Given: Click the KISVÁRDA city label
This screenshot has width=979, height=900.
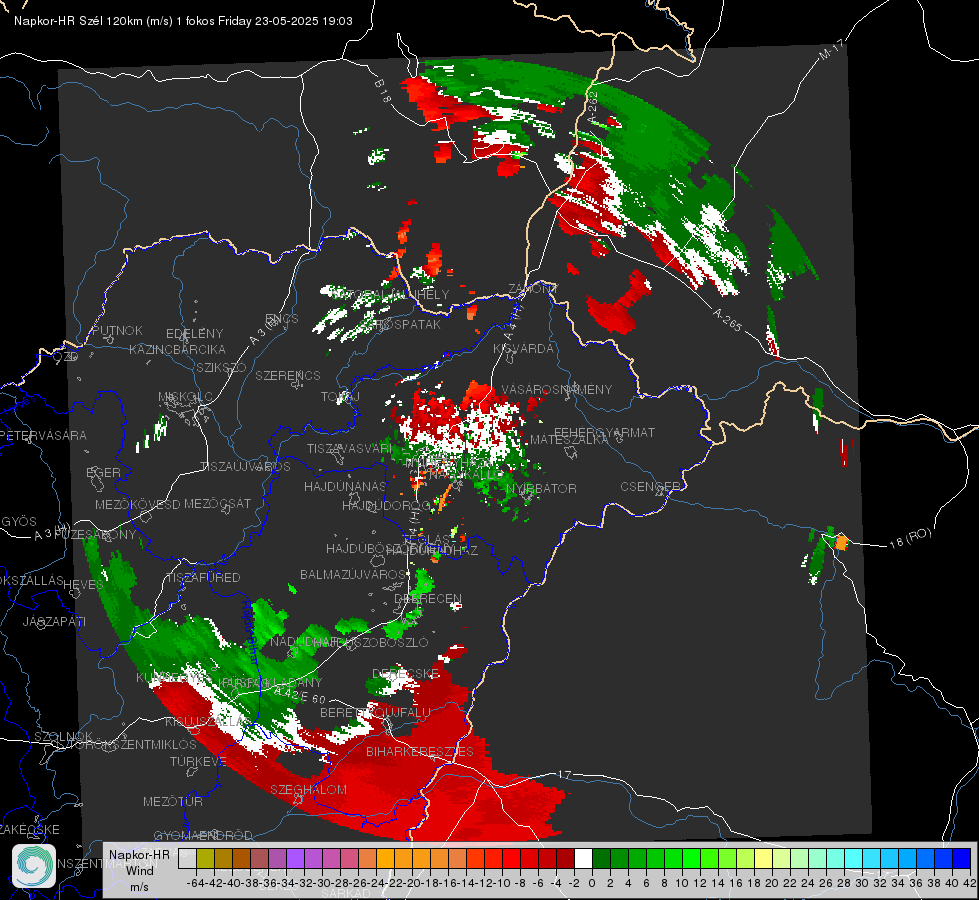Looking at the screenshot, I should click(524, 349).
